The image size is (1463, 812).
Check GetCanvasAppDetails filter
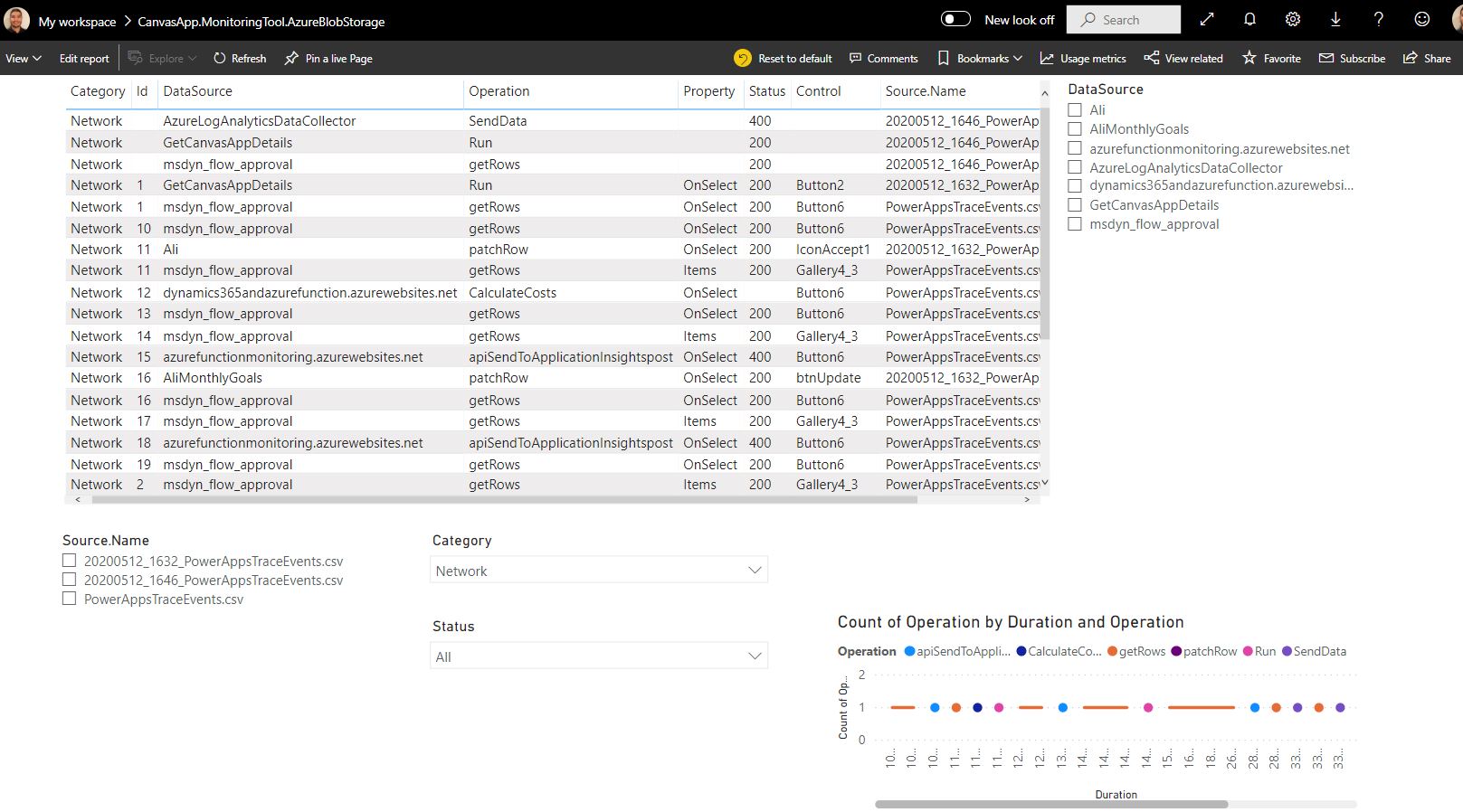(1075, 204)
